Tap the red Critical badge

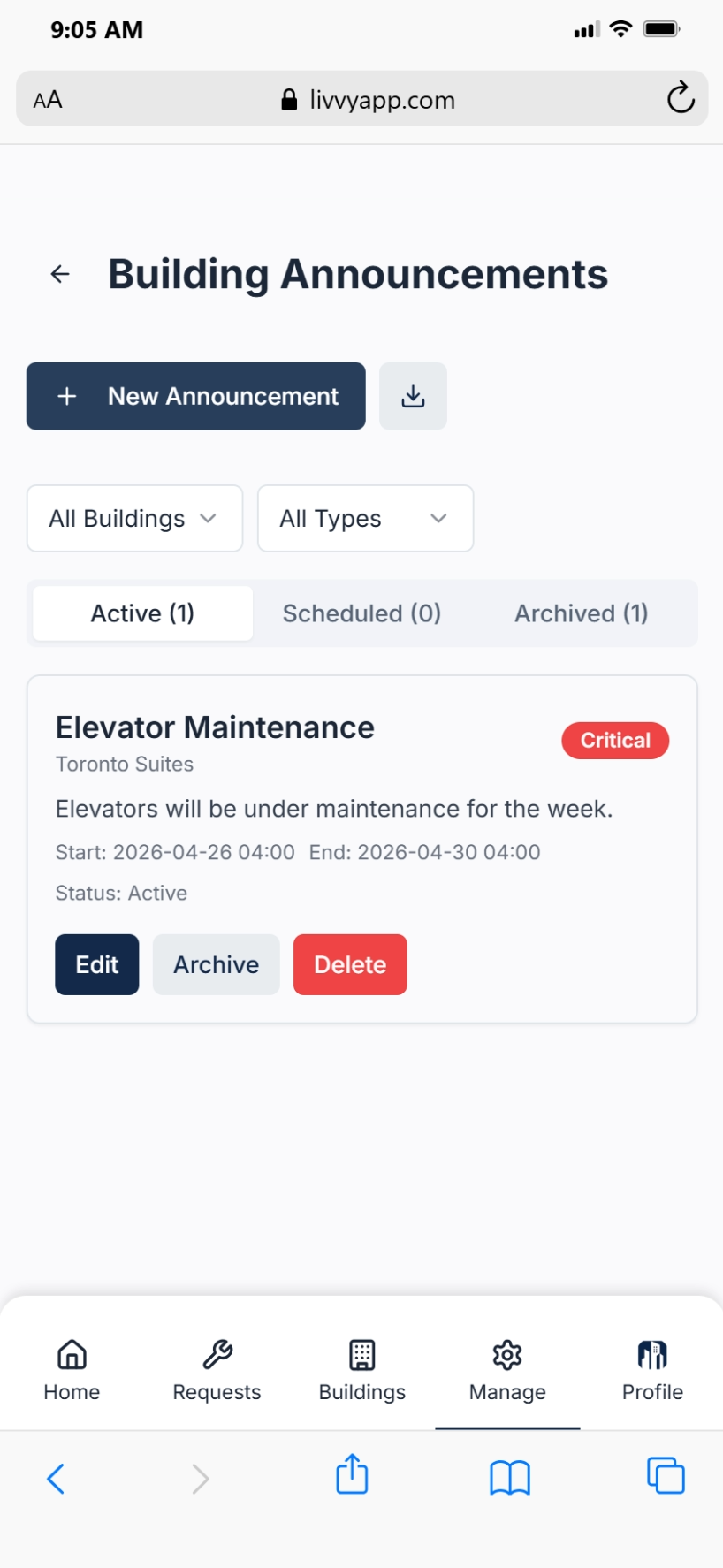coord(615,741)
